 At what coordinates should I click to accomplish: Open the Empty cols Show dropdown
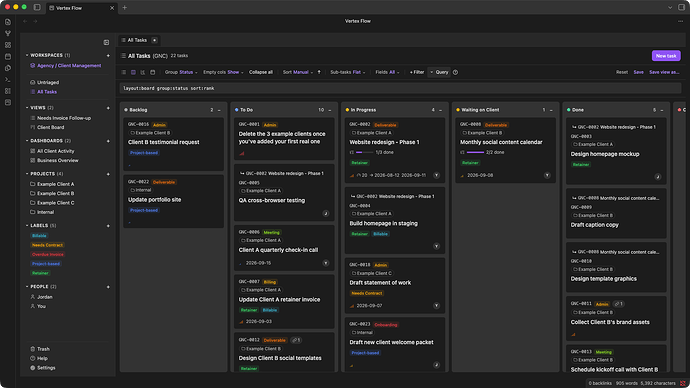(x=223, y=72)
